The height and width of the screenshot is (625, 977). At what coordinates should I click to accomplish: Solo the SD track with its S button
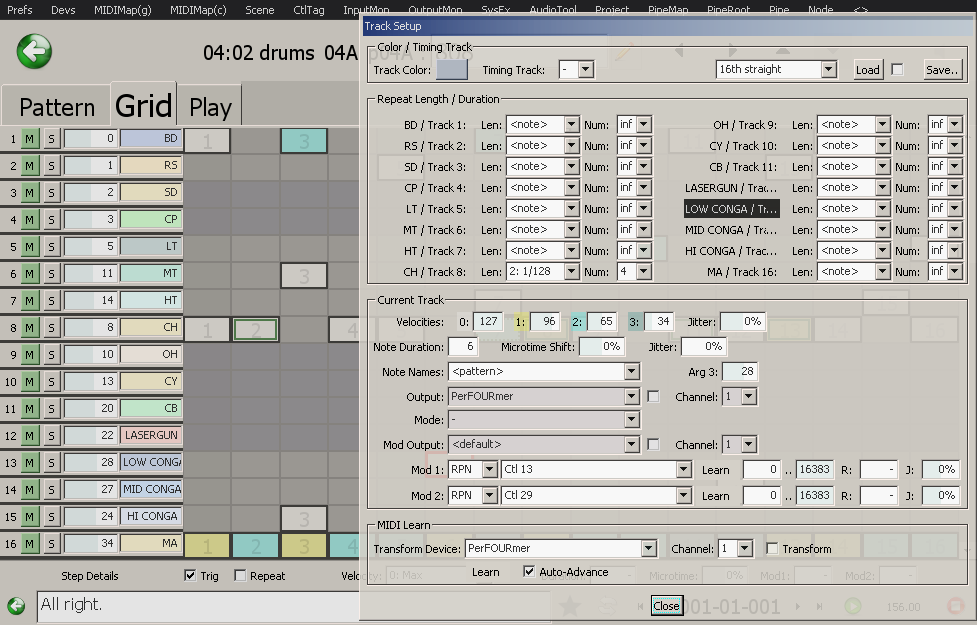(51, 193)
